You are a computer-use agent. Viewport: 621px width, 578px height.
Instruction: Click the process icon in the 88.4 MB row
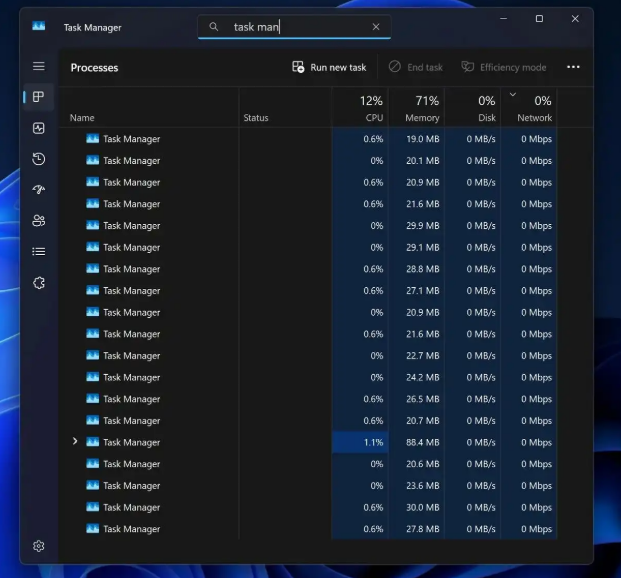coord(93,442)
